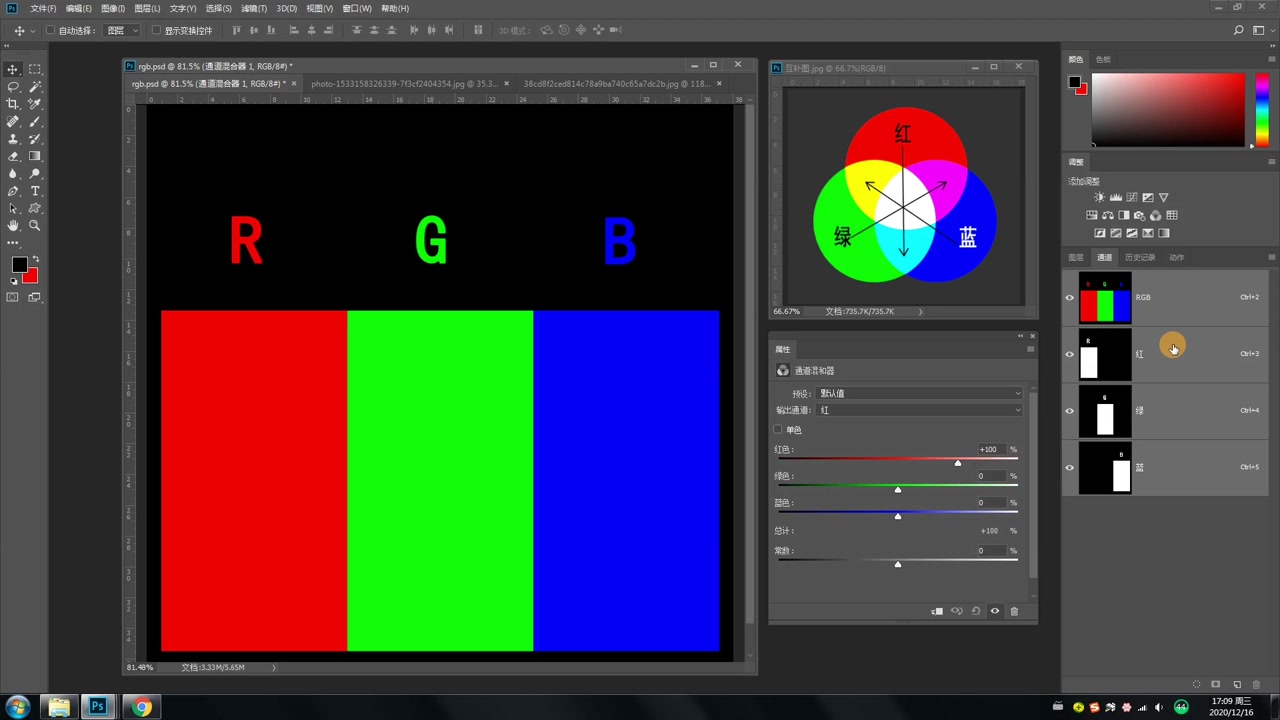Open the 图层 auto-select dropdown
This screenshot has width=1280, height=720.
click(122, 31)
